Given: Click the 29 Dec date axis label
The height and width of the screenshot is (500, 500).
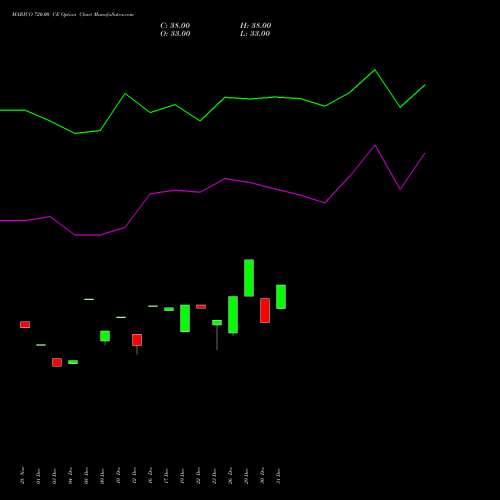Looking at the screenshot, I should pos(246,476).
